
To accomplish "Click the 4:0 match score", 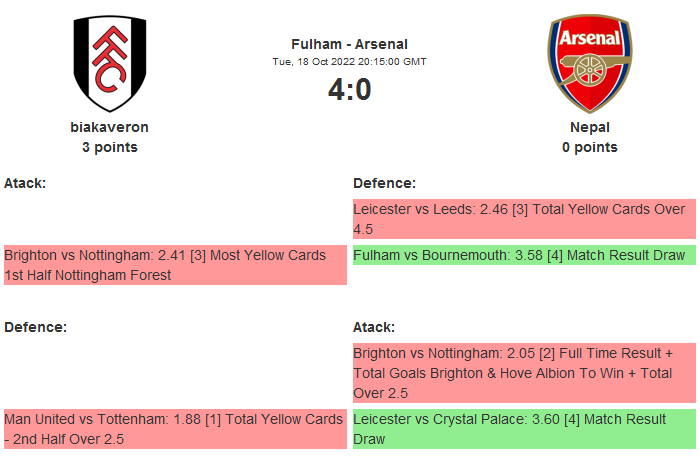I will point(349,90).
